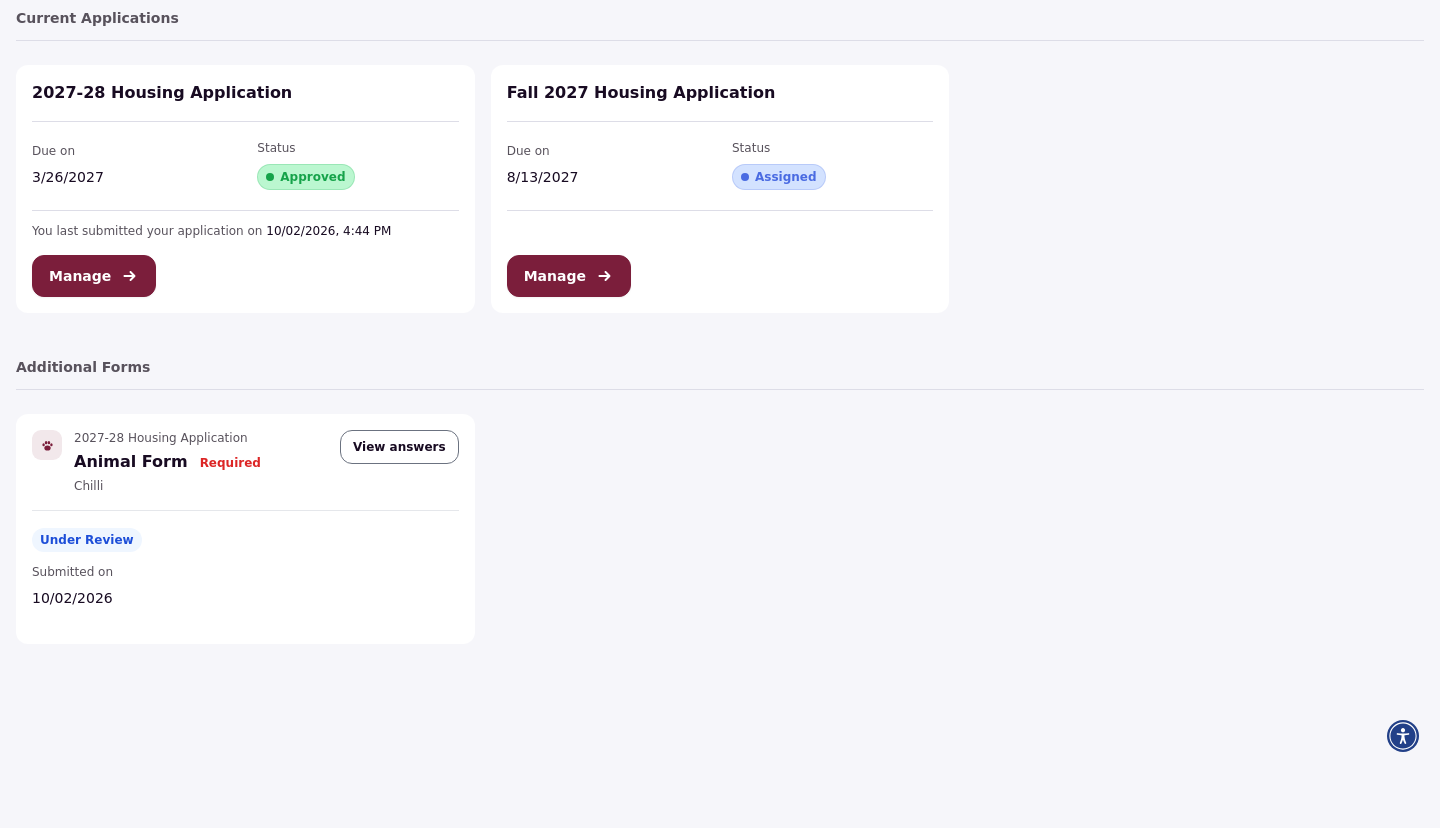1440x828 pixels.
Task: Click the submitted date 10/02/2026 under Animal Form
Action: (x=72, y=598)
